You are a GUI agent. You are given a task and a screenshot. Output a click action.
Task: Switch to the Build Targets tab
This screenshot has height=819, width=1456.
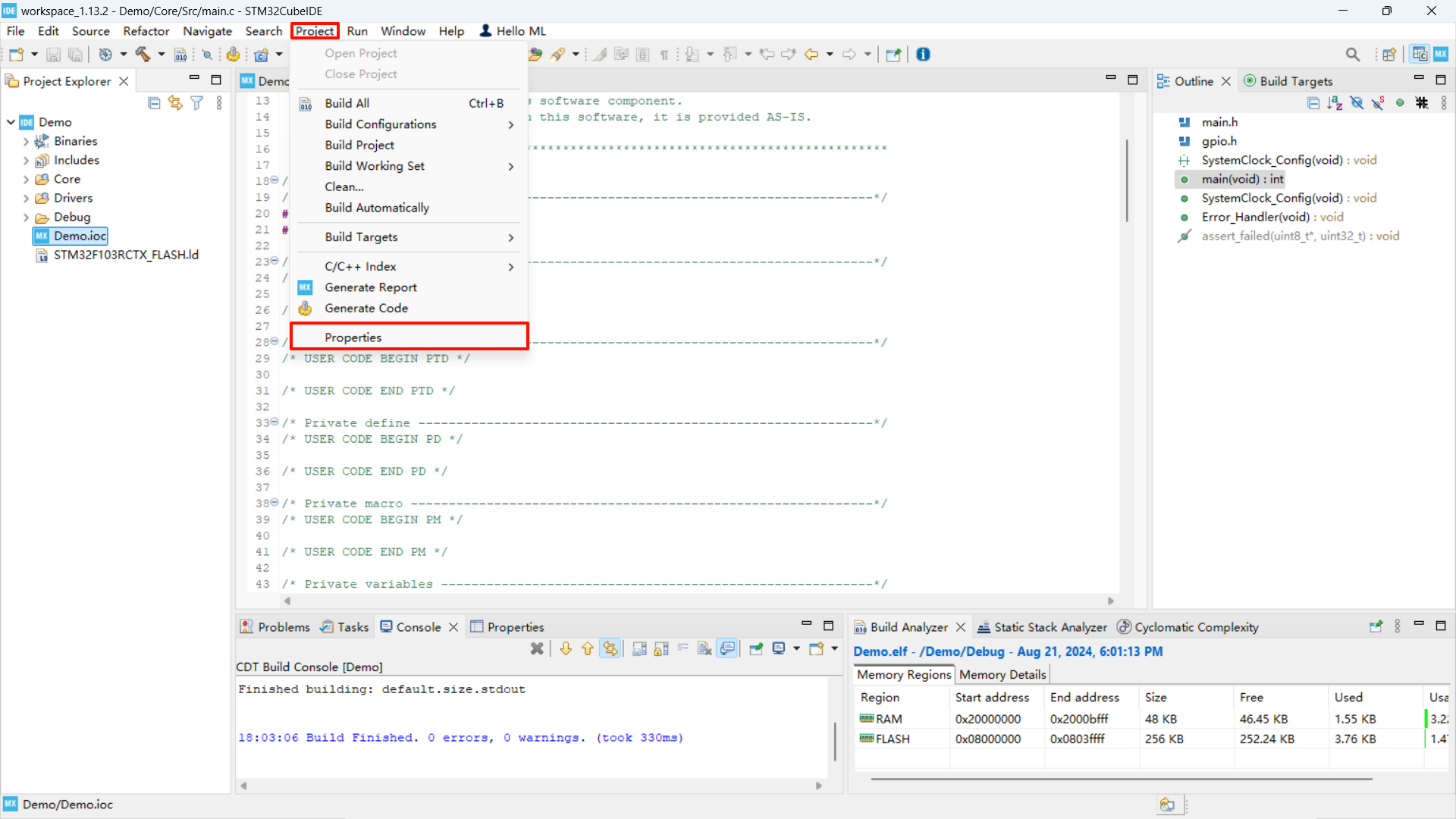(1288, 81)
